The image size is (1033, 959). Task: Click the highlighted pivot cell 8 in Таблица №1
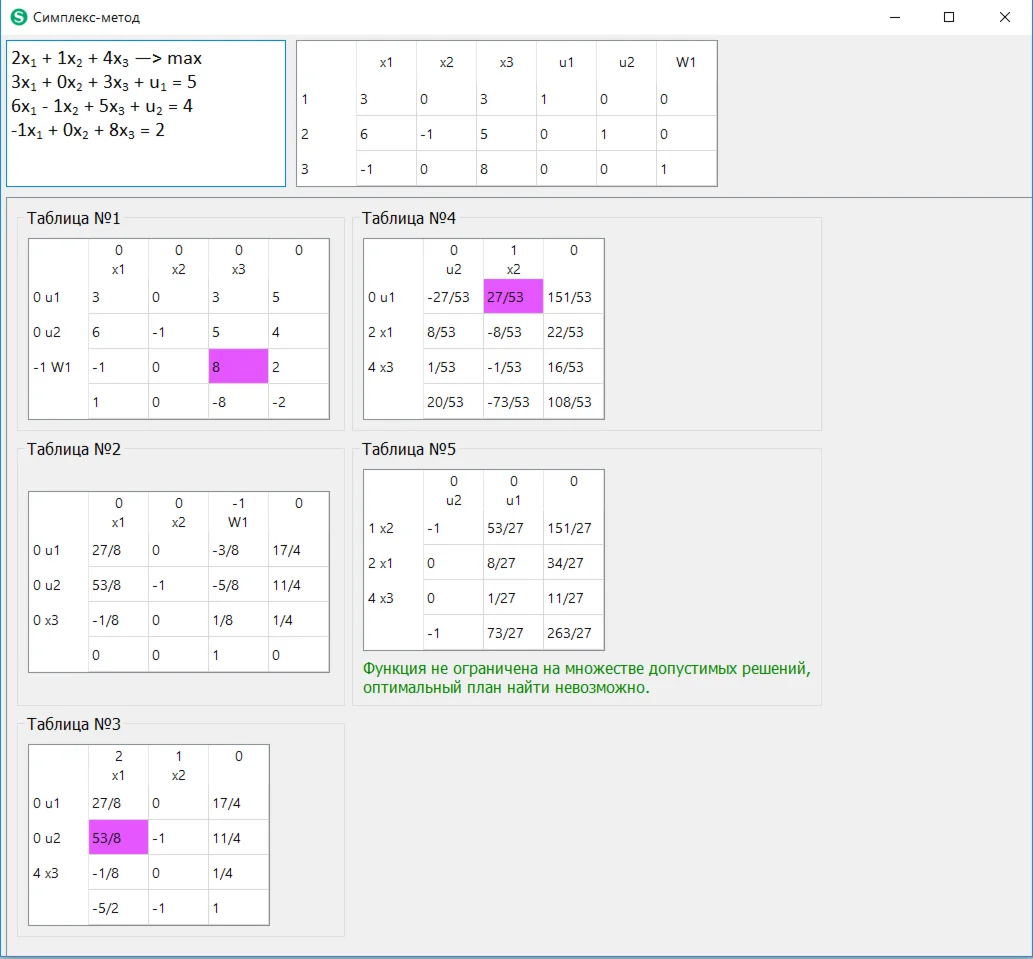click(238, 367)
